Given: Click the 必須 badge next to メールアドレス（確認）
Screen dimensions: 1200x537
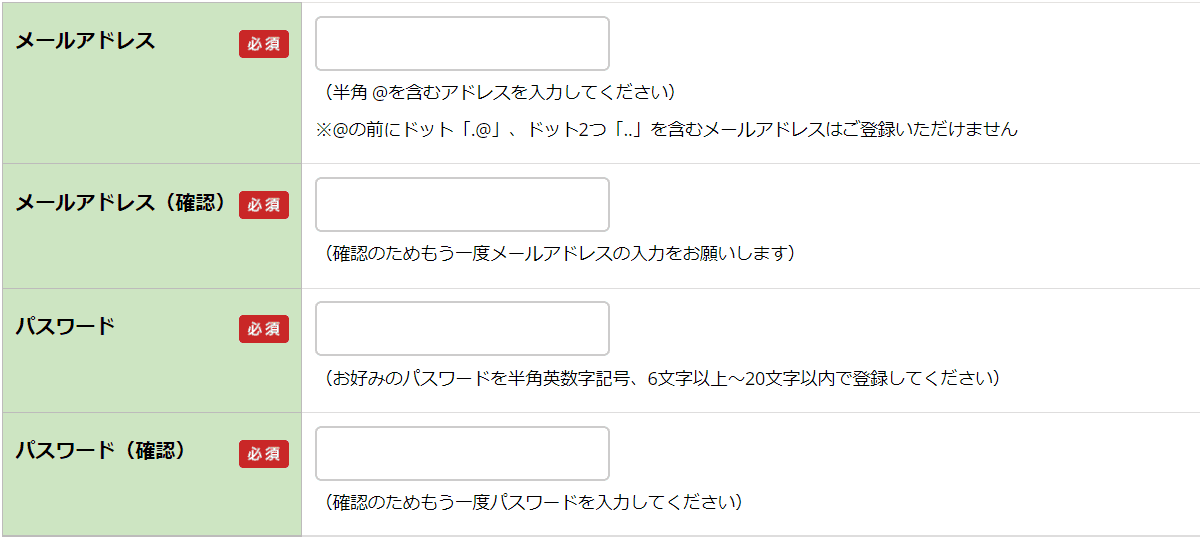Looking at the screenshot, I should click(264, 205).
